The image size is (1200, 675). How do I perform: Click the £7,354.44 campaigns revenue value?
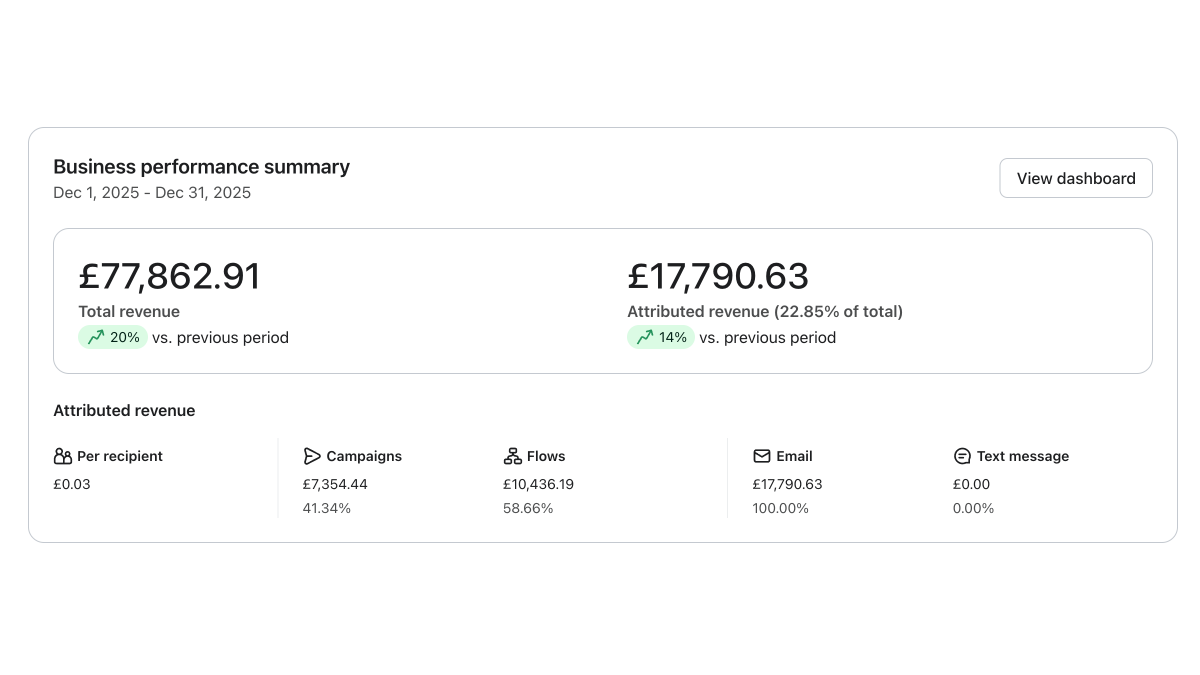[x=335, y=484]
